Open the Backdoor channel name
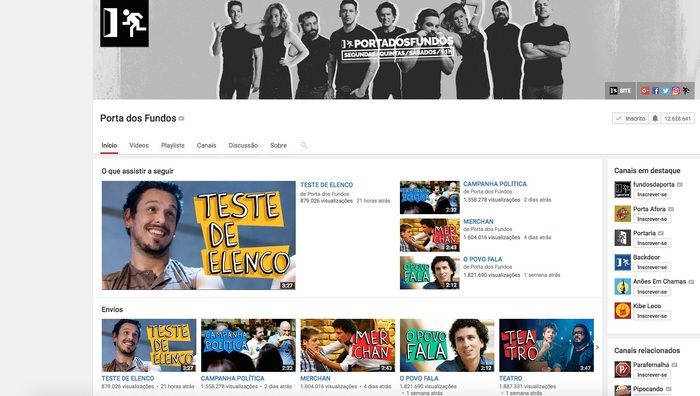 pos(646,257)
